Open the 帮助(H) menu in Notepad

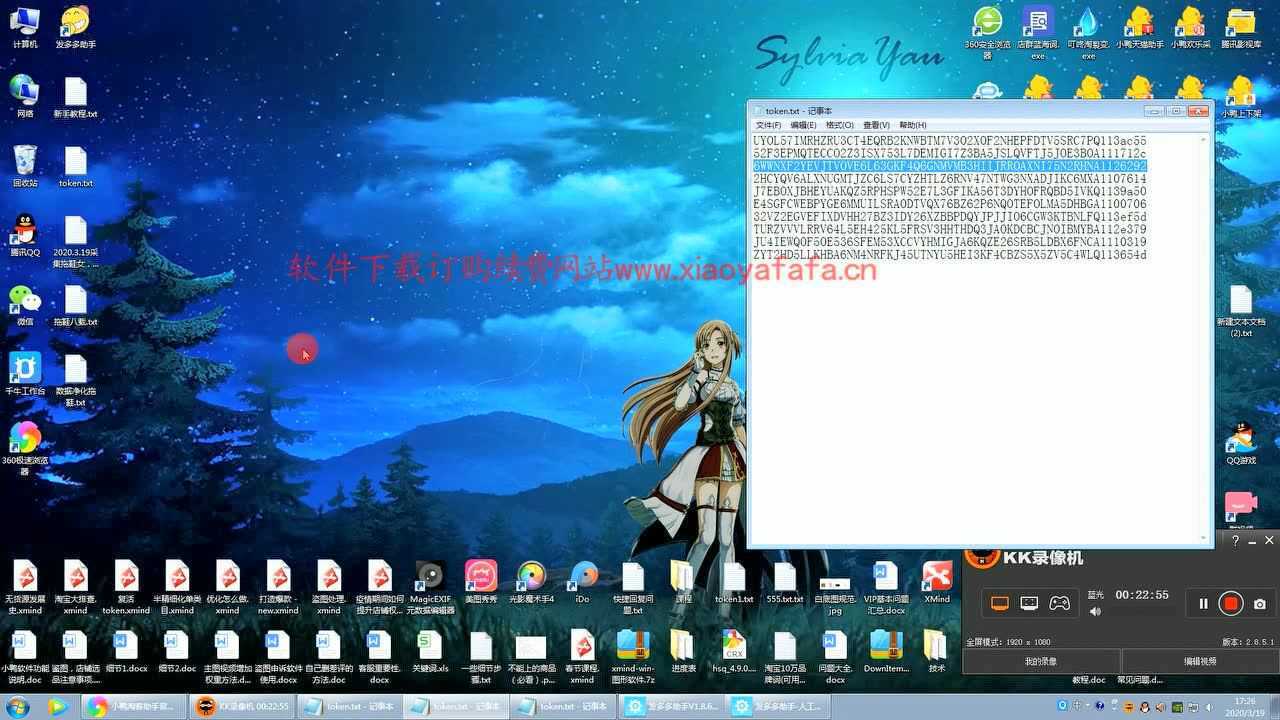pos(912,125)
